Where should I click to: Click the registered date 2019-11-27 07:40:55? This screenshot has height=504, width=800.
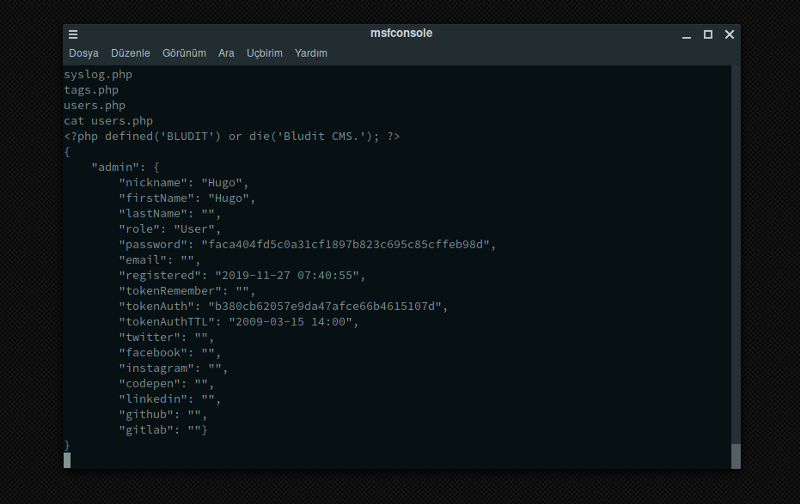(x=287, y=275)
